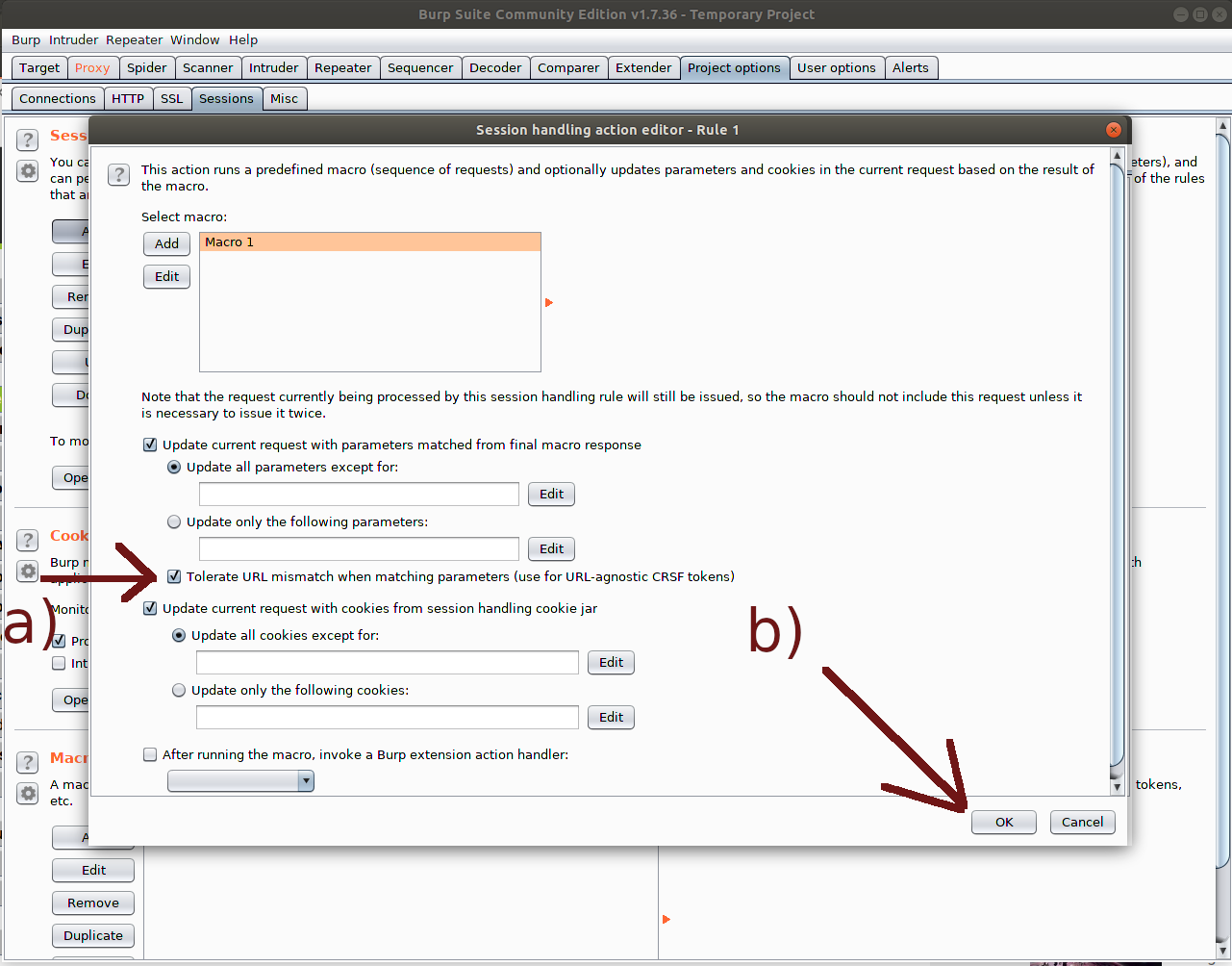Open the gear options for the Sessions section
1232x966 pixels.
click(x=29, y=171)
